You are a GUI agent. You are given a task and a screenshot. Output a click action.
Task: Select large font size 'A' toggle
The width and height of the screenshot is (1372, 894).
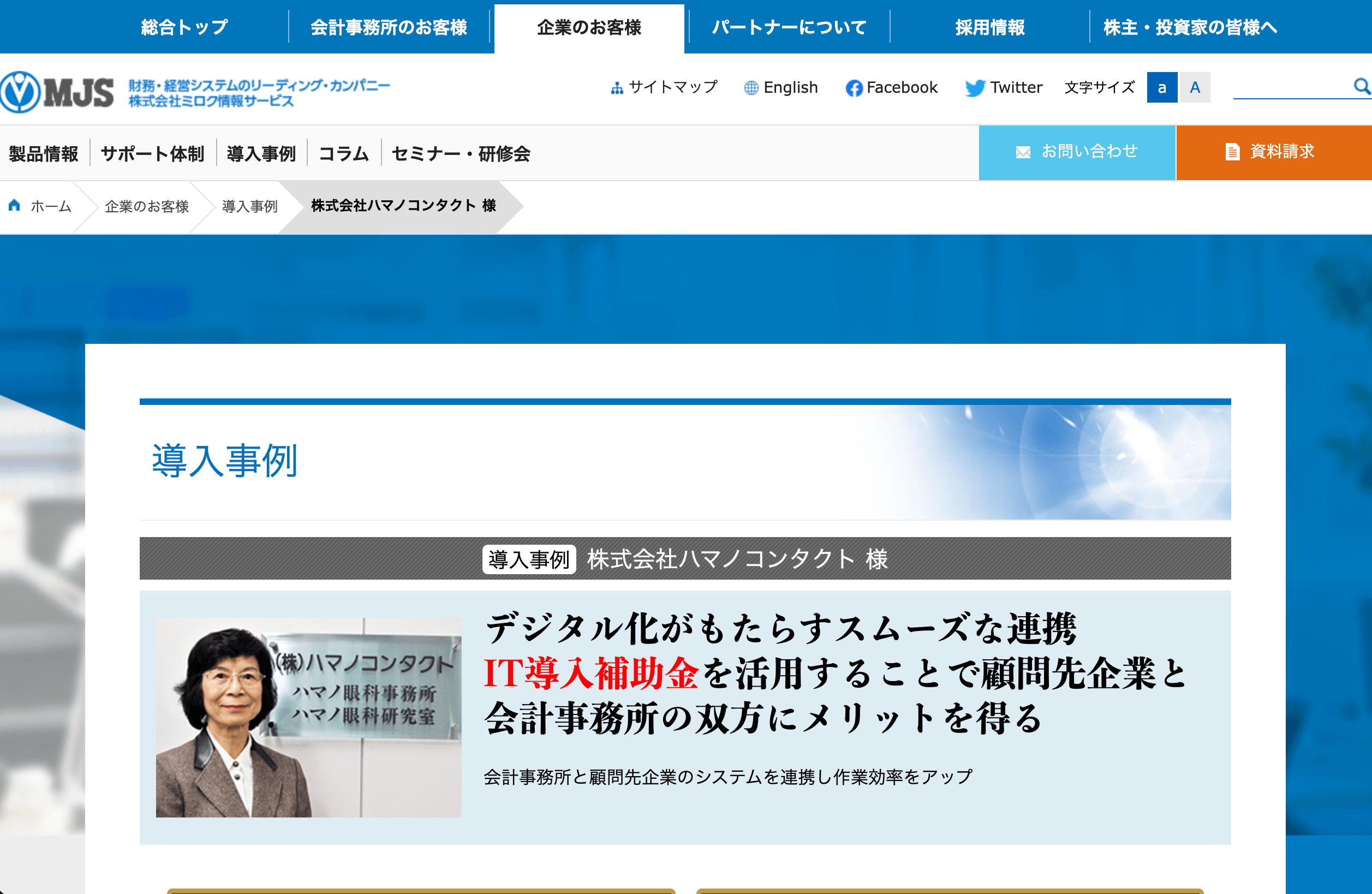(1195, 88)
